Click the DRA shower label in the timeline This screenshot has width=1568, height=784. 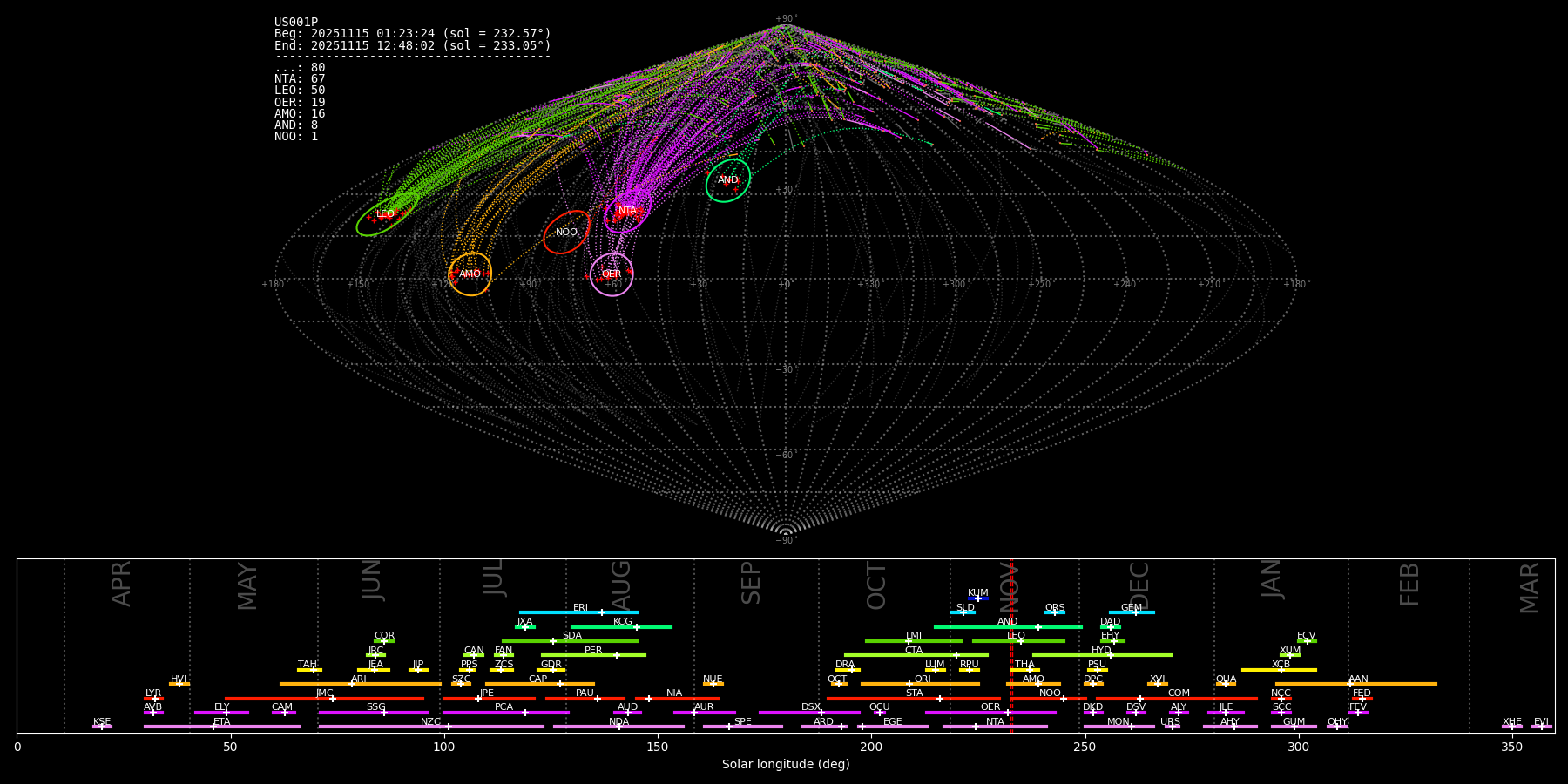click(845, 665)
